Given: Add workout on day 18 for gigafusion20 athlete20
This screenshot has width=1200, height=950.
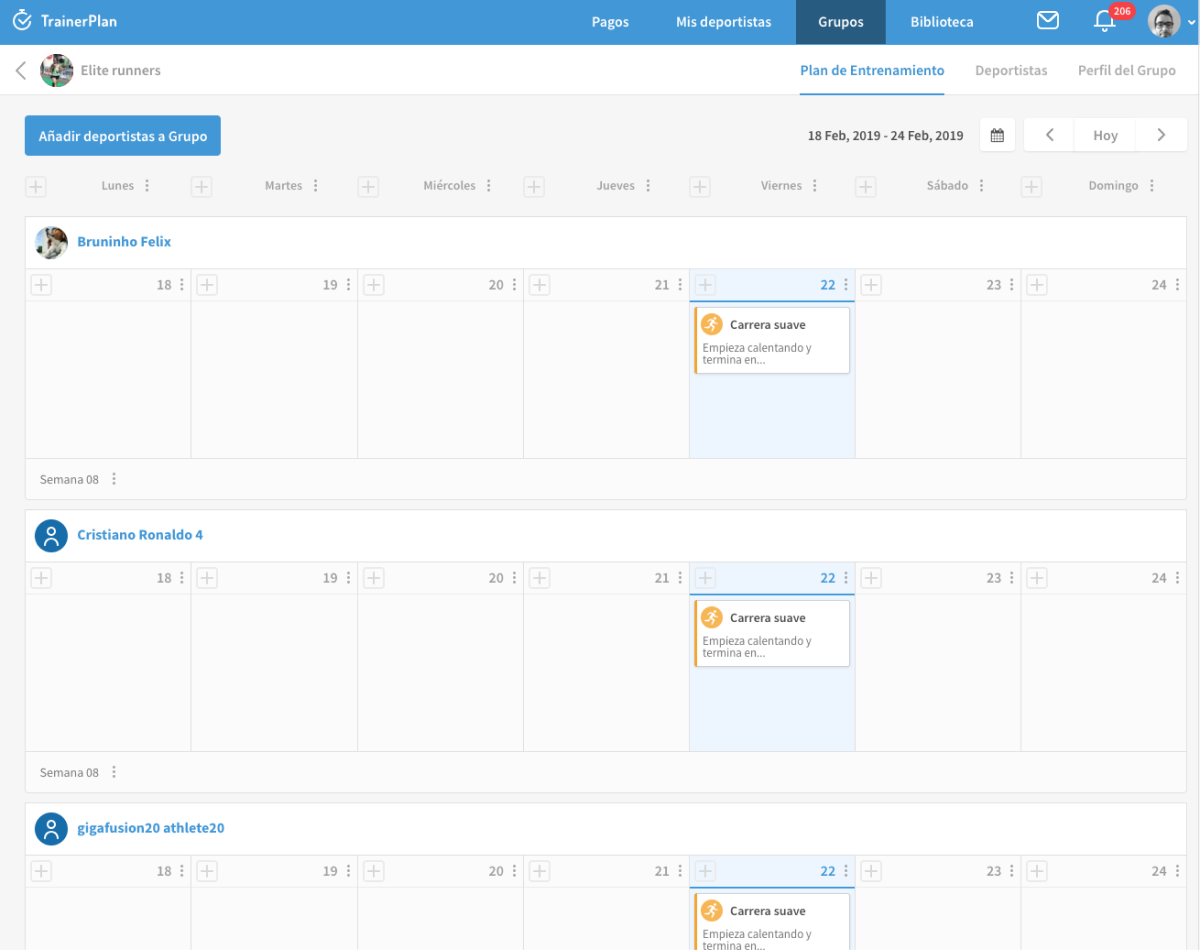Looking at the screenshot, I should coord(41,871).
